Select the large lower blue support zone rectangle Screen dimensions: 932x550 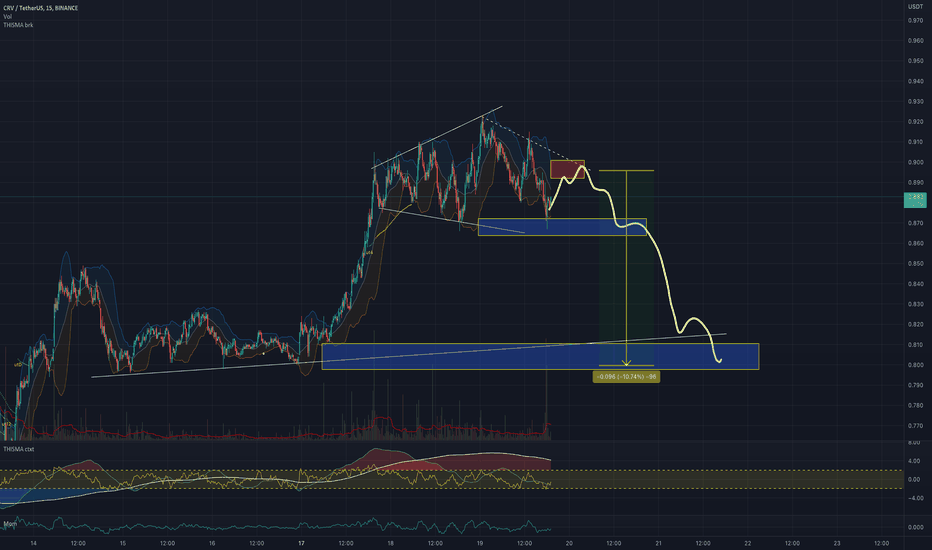540,357
